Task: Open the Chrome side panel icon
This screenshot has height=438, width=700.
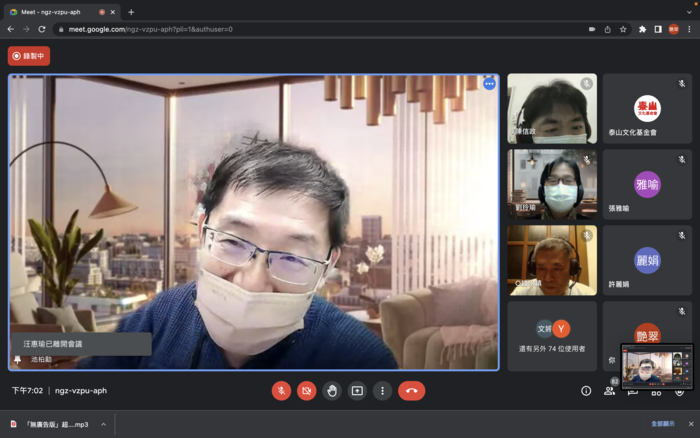Action: [657, 29]
